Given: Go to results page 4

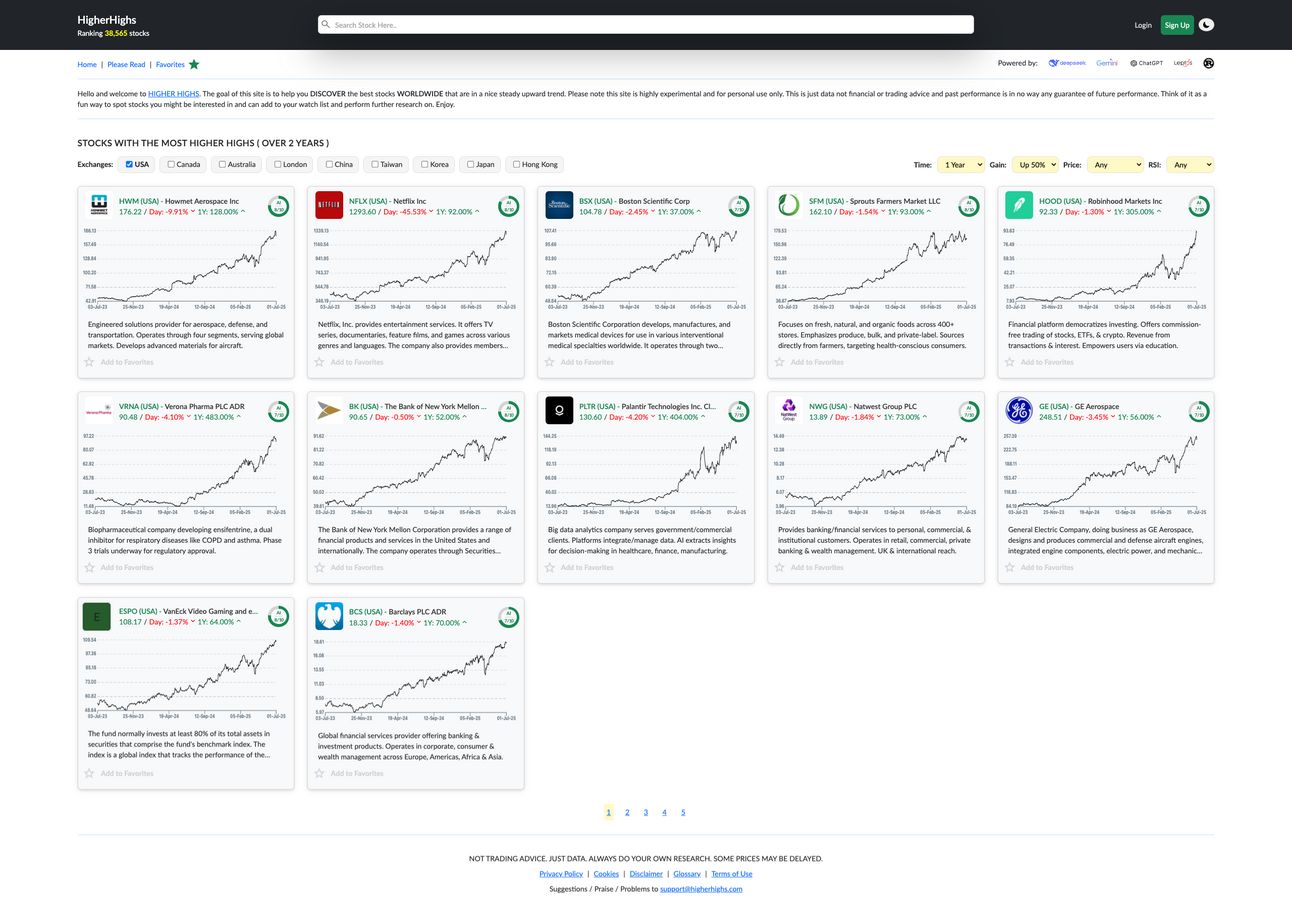Looking at the screenshot, I should tap(664, 812).
